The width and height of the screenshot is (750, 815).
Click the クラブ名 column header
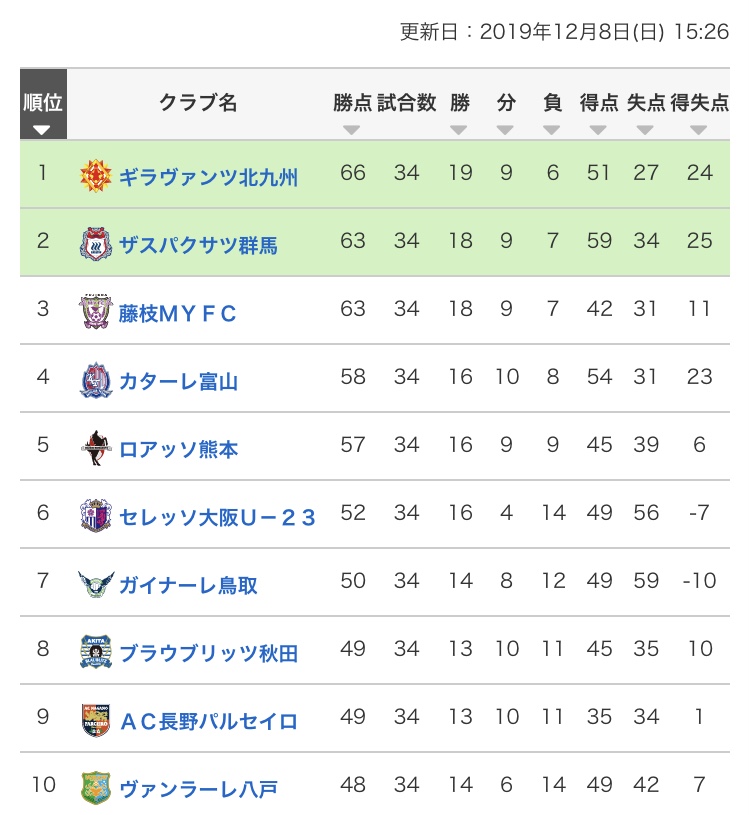pos(198,103)
